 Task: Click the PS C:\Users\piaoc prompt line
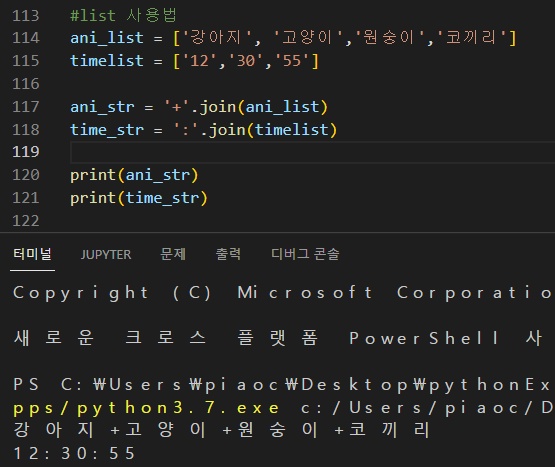pos(282,385)
